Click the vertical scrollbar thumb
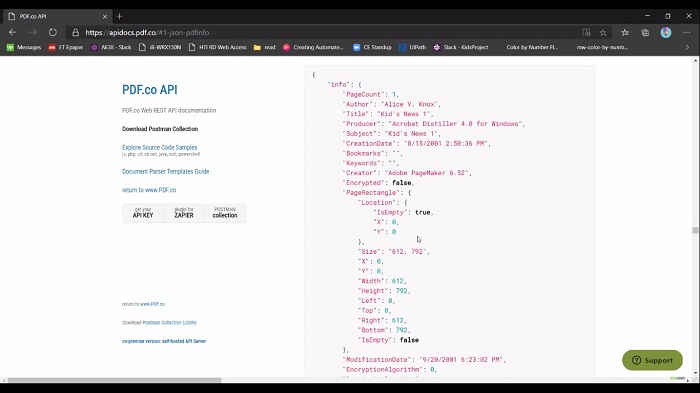700x393 pixels. click(695, 230)
